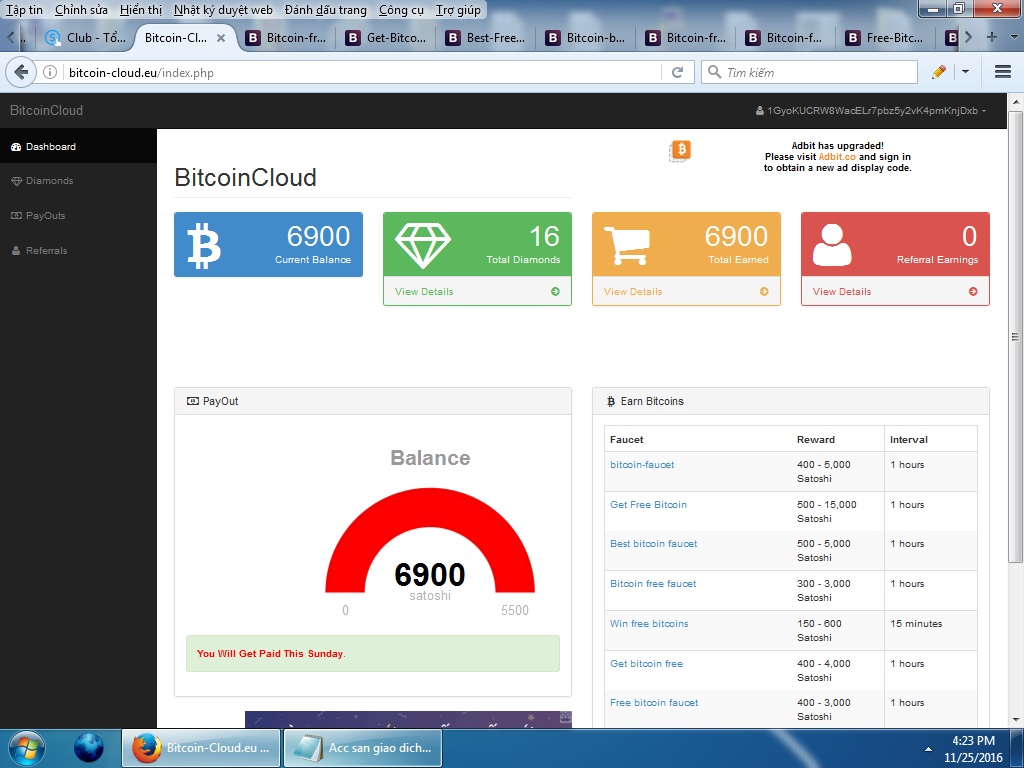Click the orange Adbit bitcoin icon
The height and width of the screenshot is (768, 1024).
(x=680, y=150)
